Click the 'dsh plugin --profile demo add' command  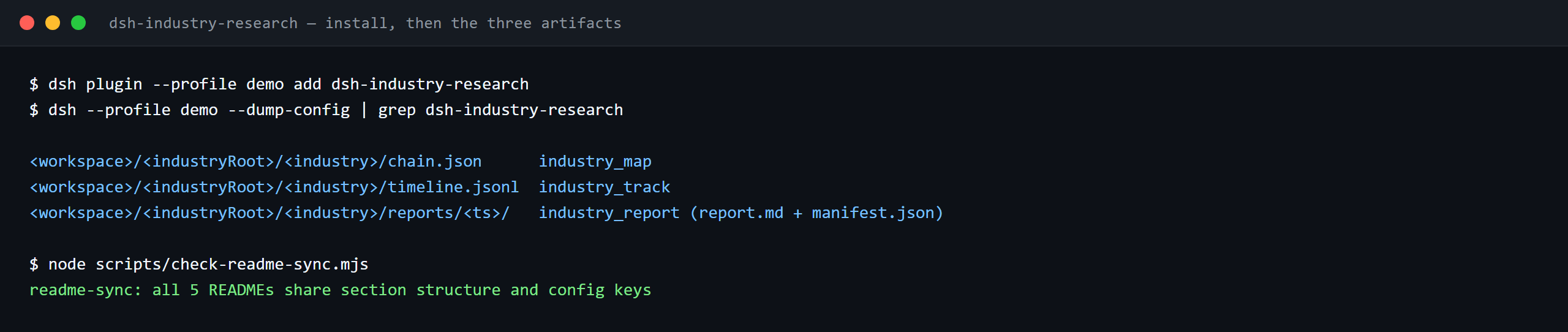[x=184, y=84]
